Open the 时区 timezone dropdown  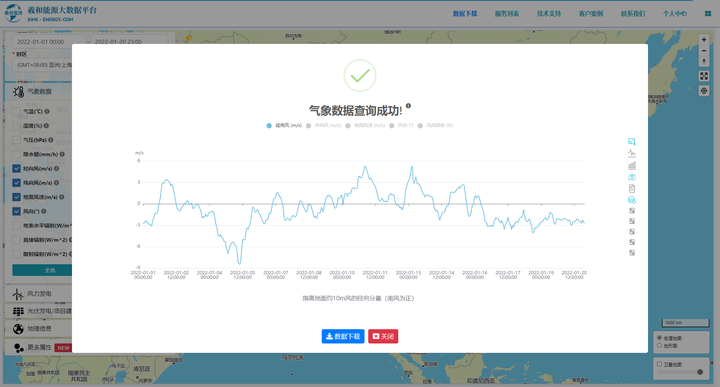(x=43, y=65)
